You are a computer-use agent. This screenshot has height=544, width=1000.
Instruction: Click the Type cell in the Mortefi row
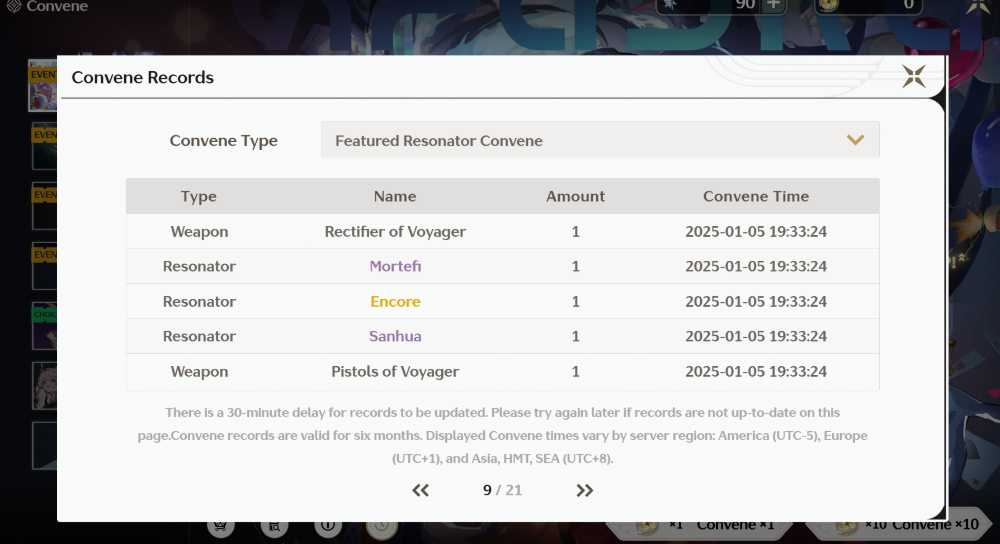click(x=199, y=266)
